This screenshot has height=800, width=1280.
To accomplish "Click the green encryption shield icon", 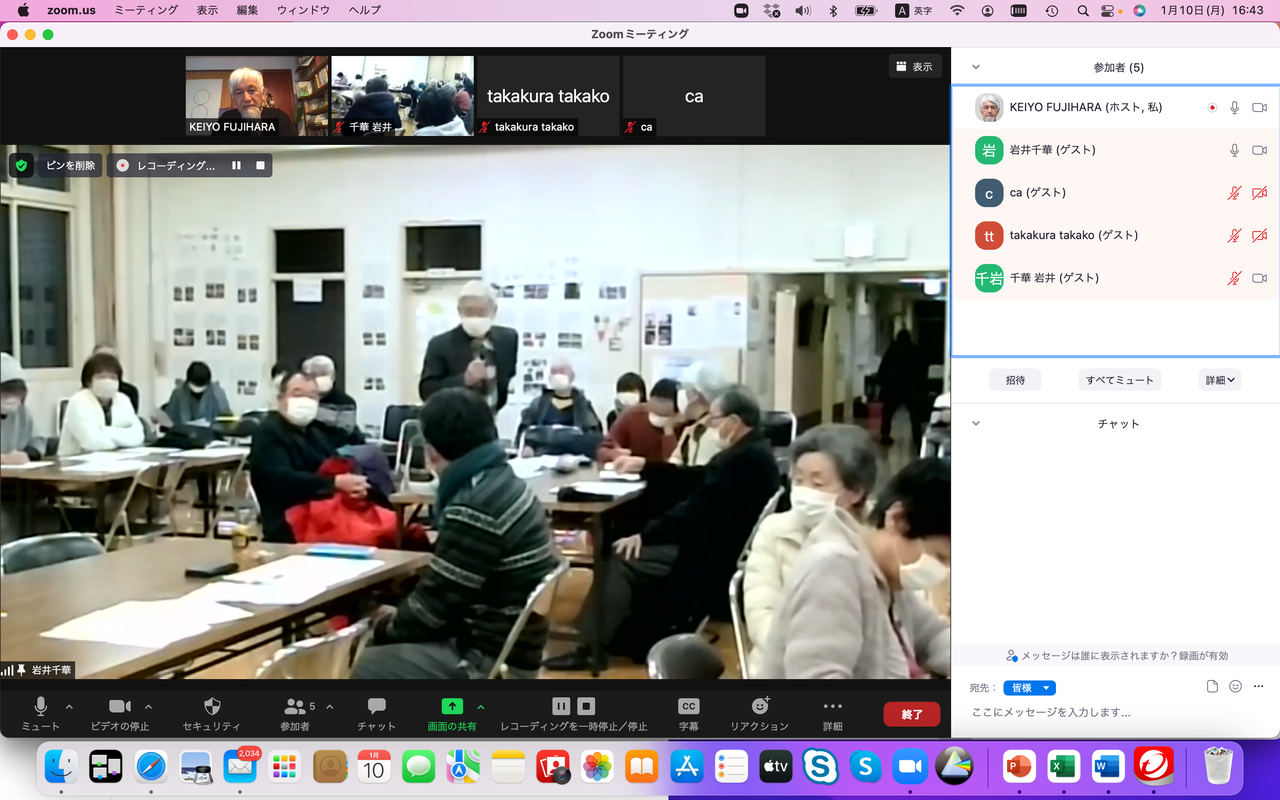I will (21, 165).
